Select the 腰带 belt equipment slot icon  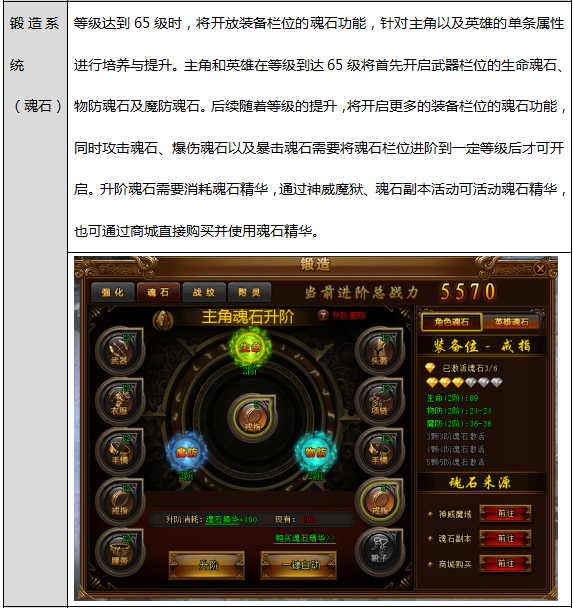[119, 552]
